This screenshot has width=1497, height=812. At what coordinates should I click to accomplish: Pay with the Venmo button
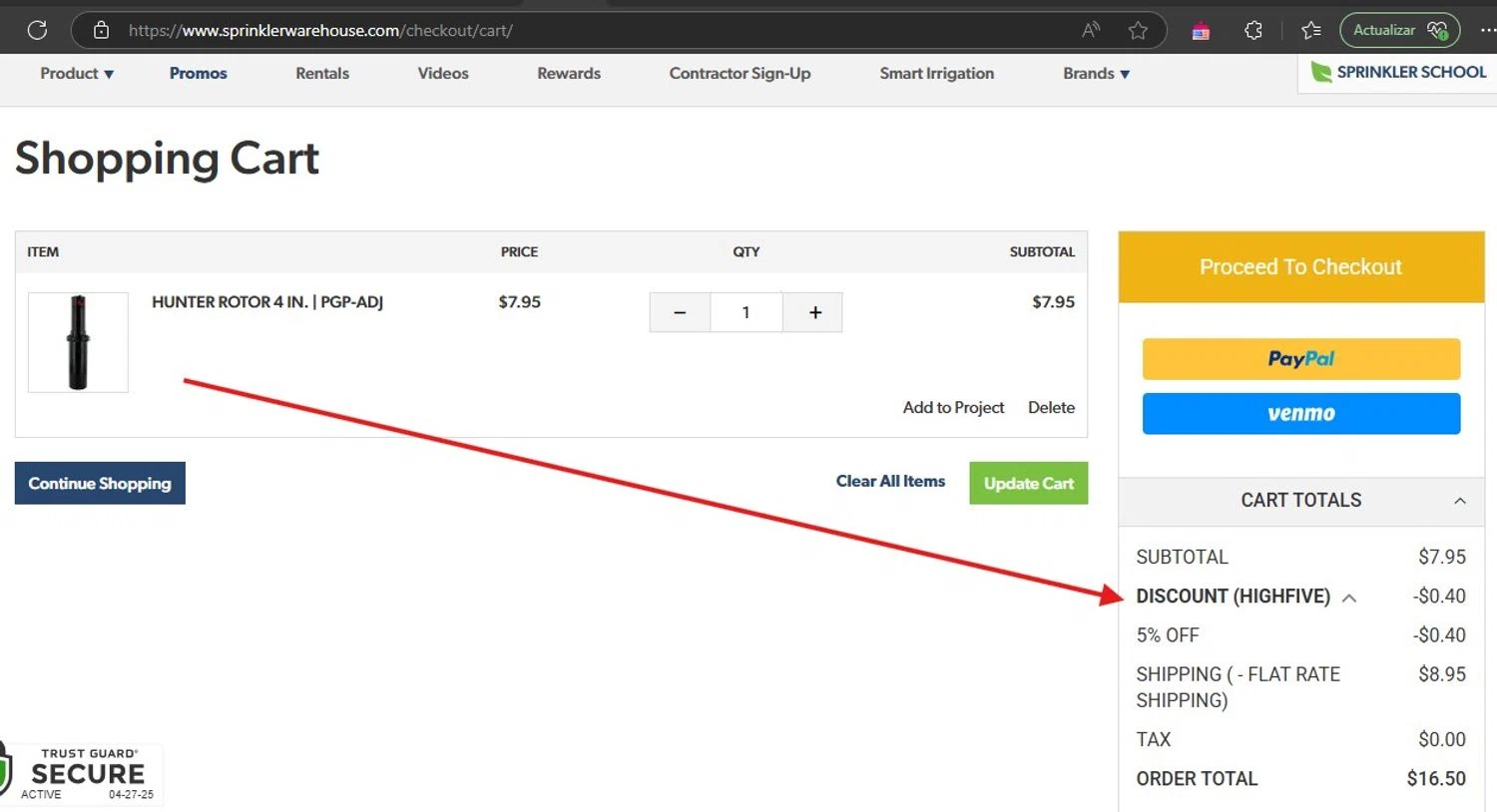1301,414
